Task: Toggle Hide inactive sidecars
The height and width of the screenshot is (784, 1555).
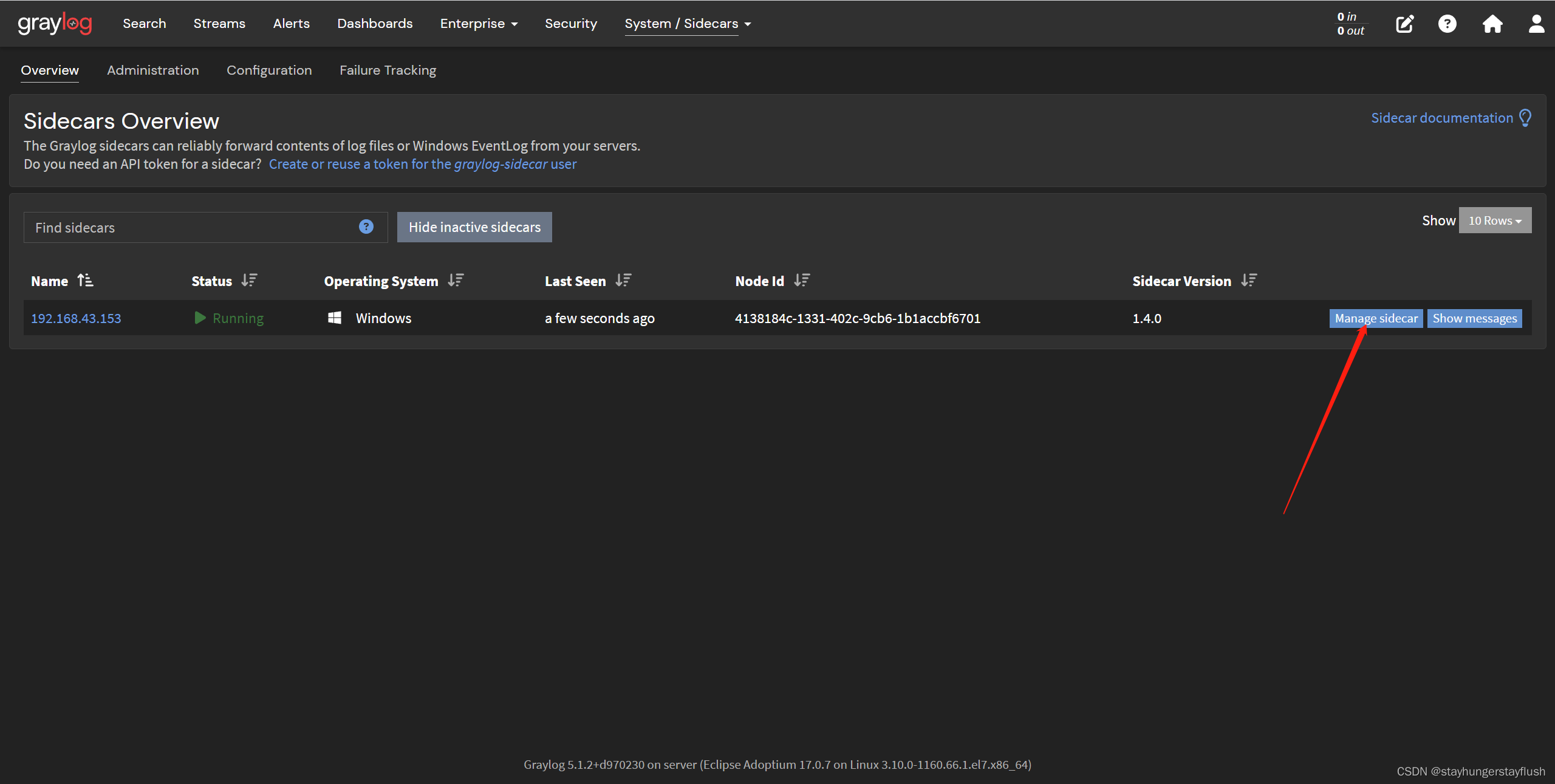Action: (474, 227)
